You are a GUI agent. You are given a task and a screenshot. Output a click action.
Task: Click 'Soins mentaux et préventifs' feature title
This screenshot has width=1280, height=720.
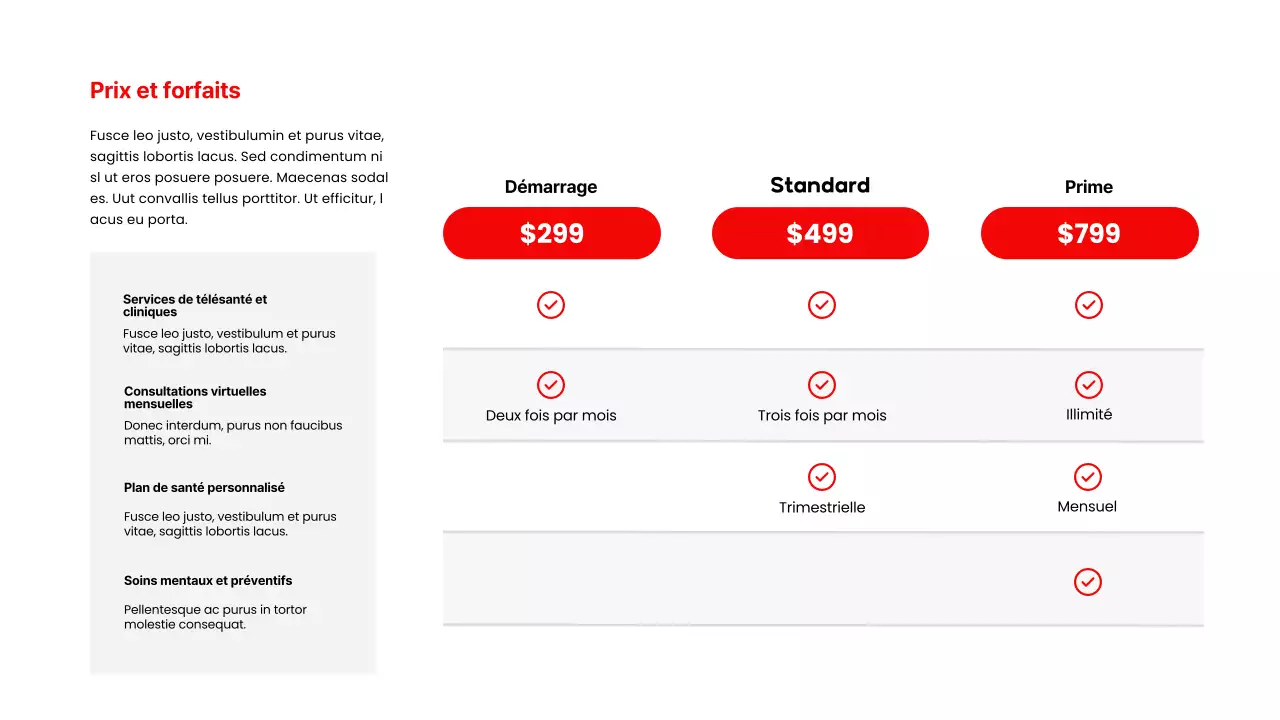tap(208, 581)
